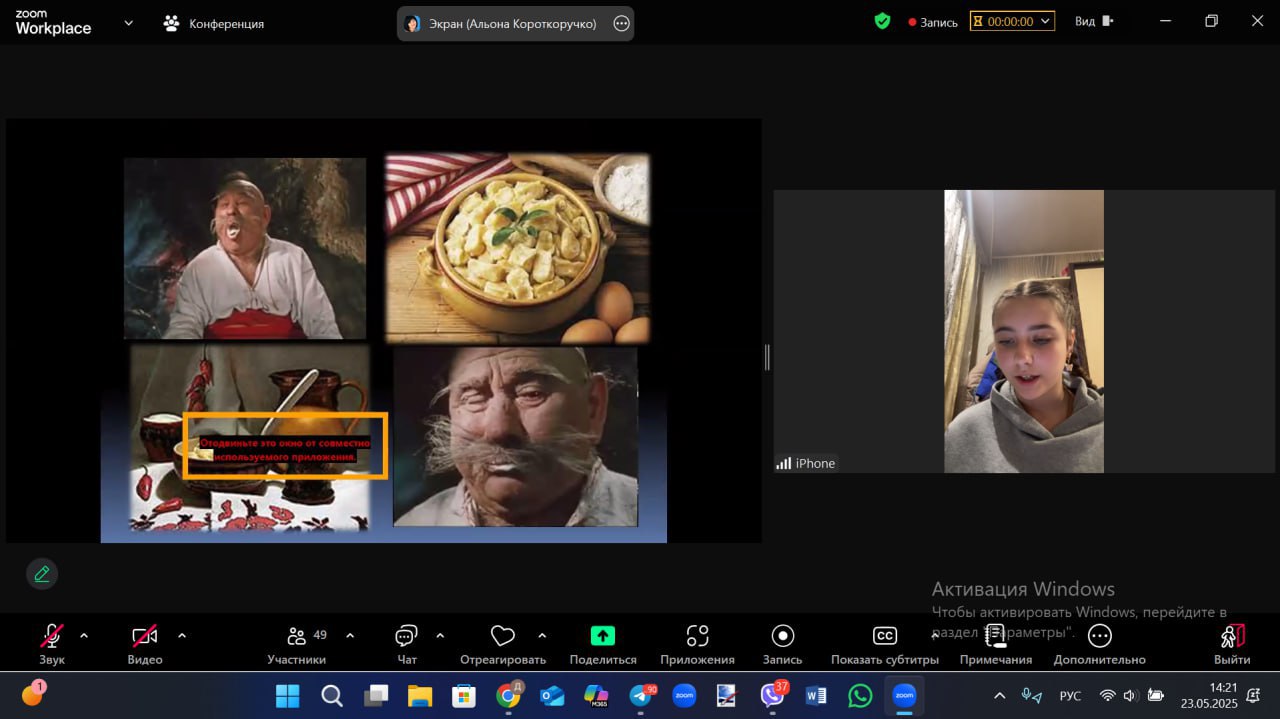1280x719 pixels.
Task: Click the active Zoom meeting taskbar icon
Action: (x=904, y=695)
